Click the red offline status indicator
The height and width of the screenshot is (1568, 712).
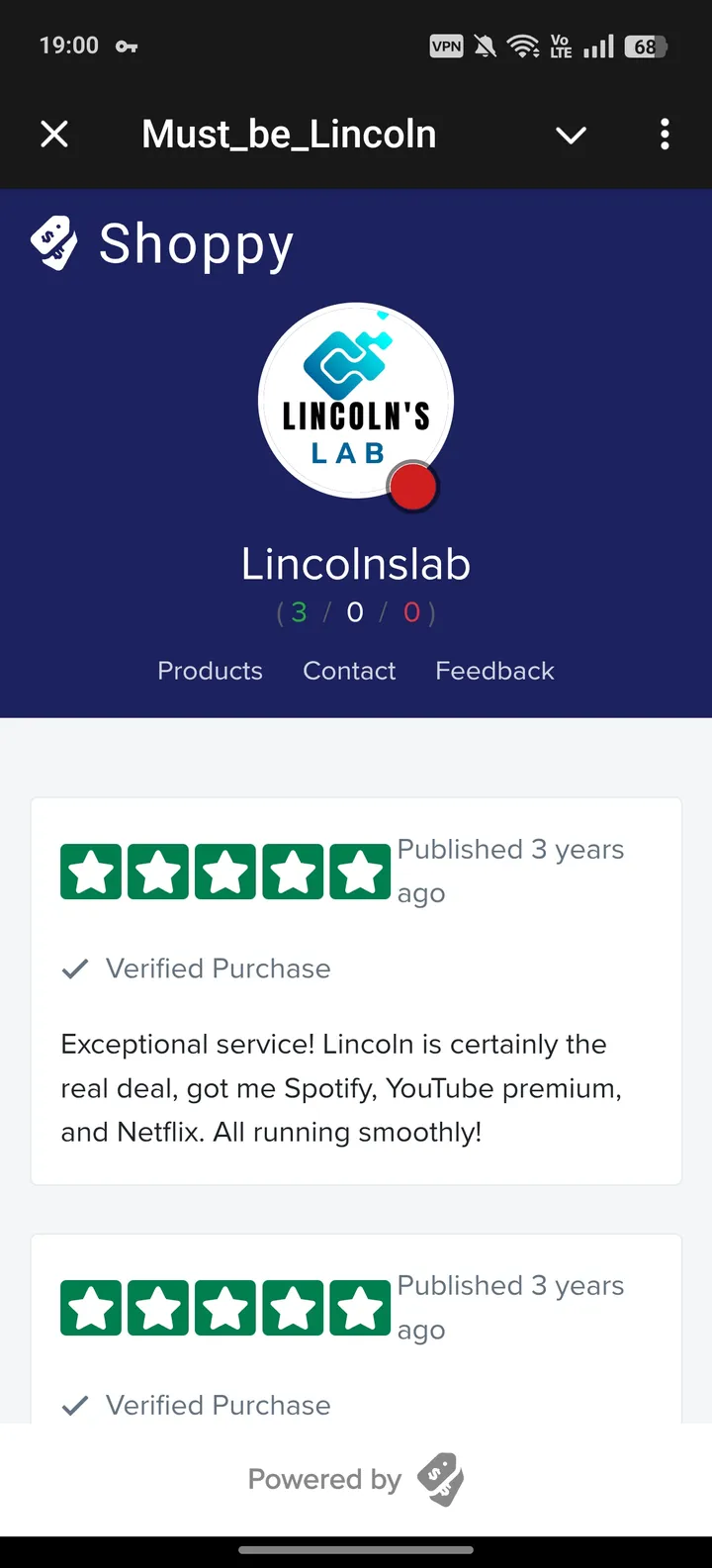[x=412, y=487]
